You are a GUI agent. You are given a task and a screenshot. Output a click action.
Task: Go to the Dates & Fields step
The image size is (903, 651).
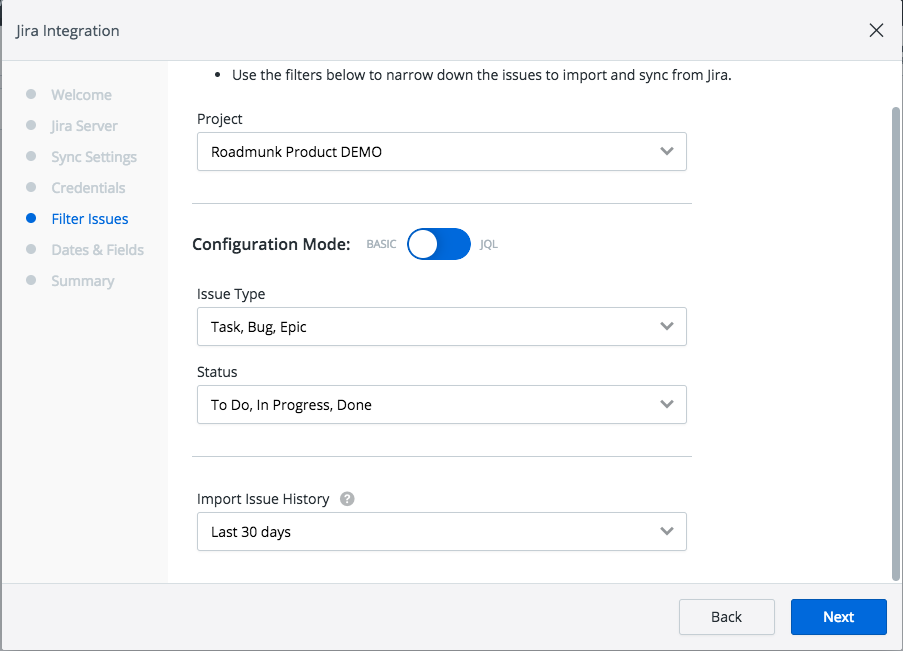coord(97,250)
